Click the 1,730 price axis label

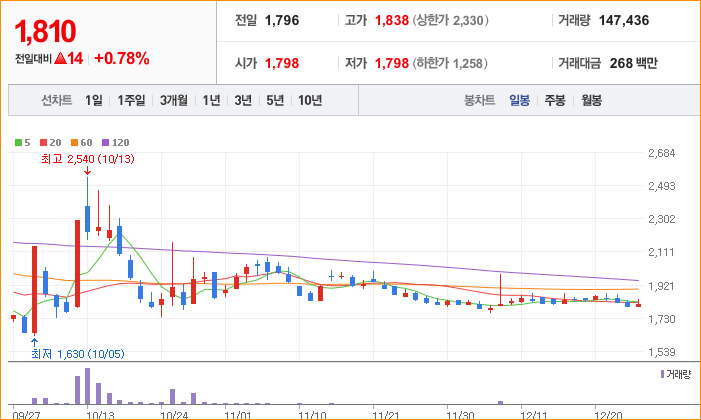tap(662, 319)
